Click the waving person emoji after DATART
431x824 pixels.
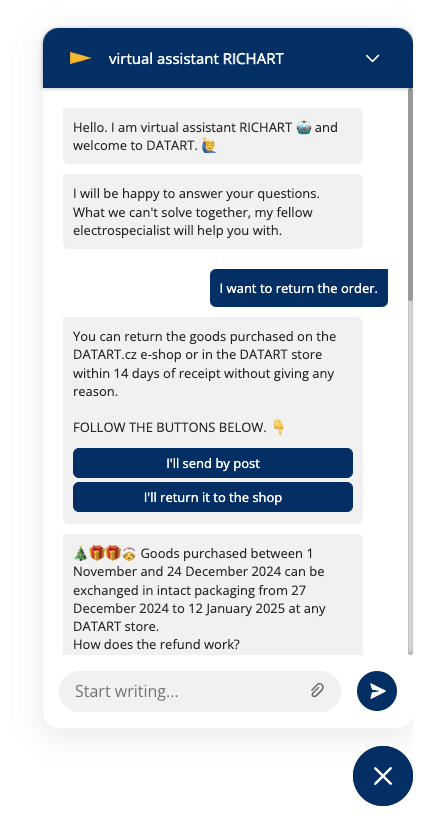pos(210,146)
